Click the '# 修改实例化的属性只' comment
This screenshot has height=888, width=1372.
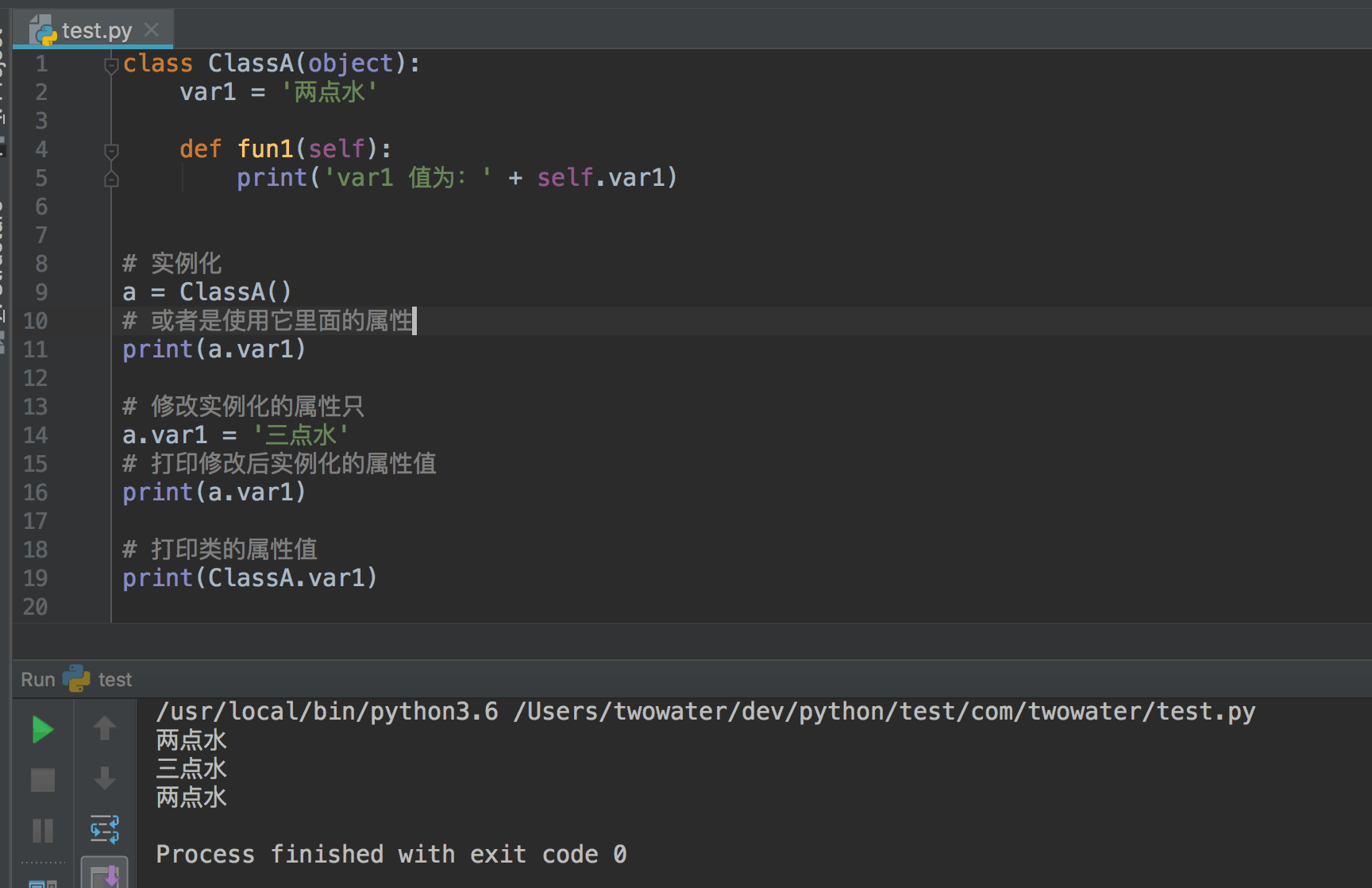[x=244, y=407]
